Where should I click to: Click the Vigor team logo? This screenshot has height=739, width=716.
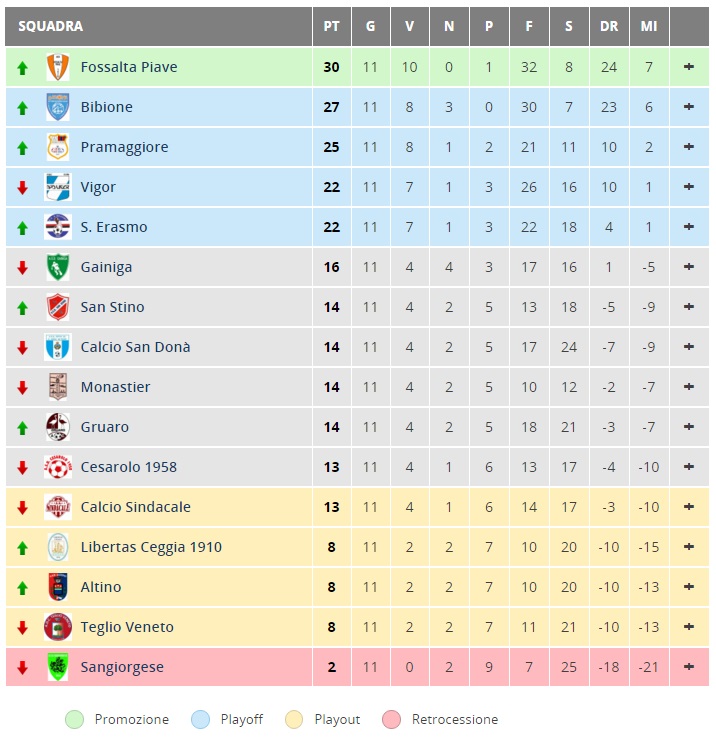pos(58,187)
